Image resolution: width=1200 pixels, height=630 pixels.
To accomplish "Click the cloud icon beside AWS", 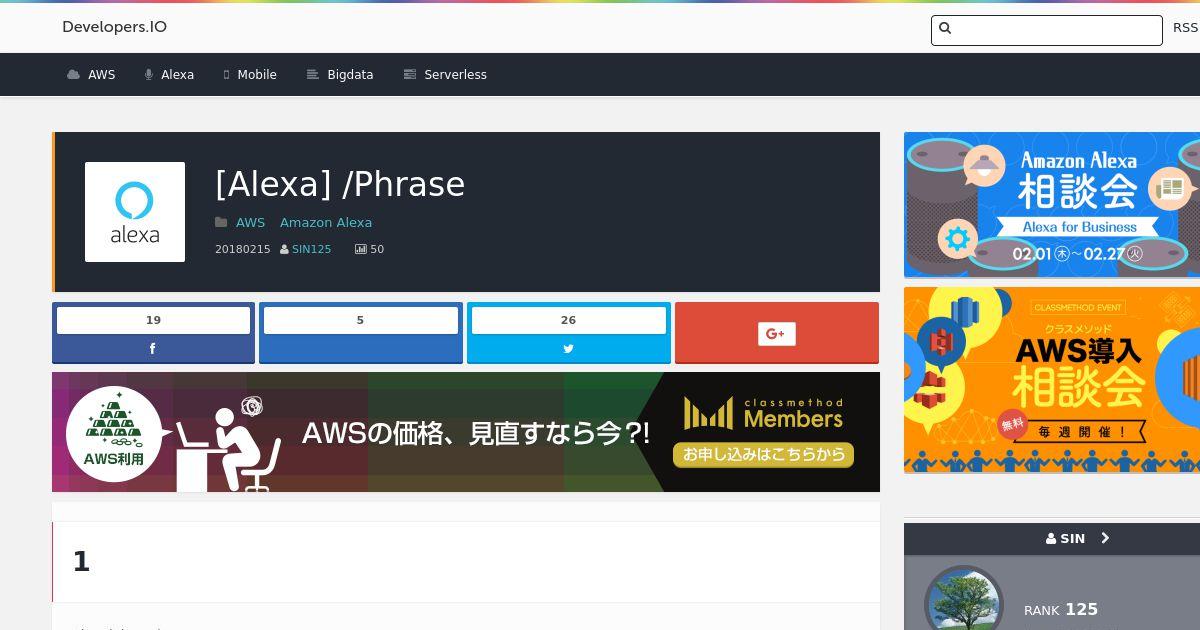I will point(73,75).
